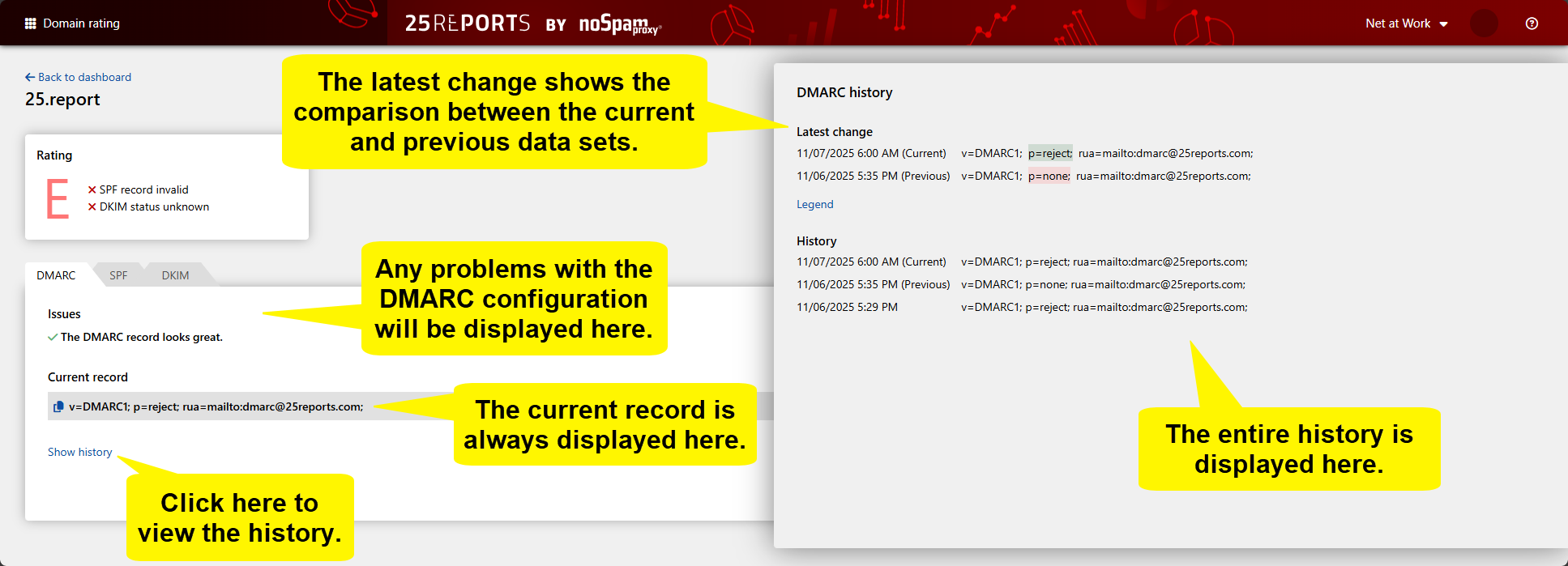Click the large E rating grade letter
This screenshot has height=566, width=1568.
[x=58, y=199]
